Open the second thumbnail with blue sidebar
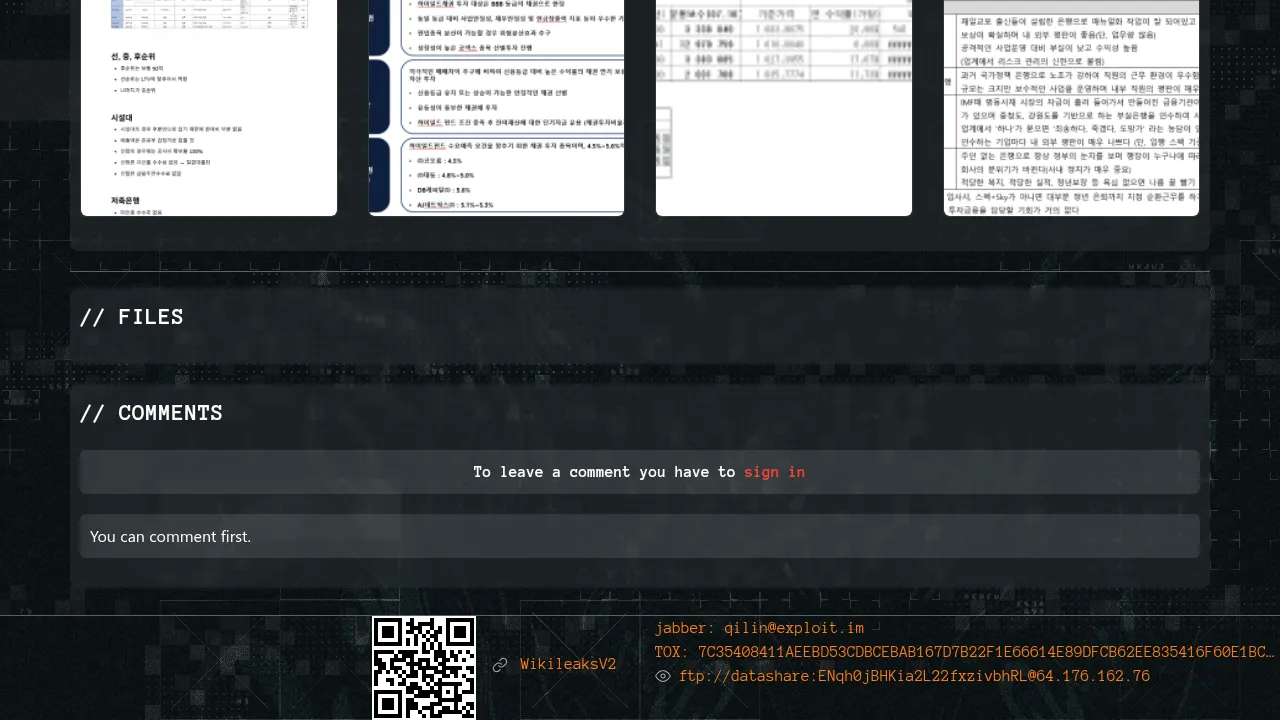The width and height of the screenshot is (1280, 720). (497, 107)
